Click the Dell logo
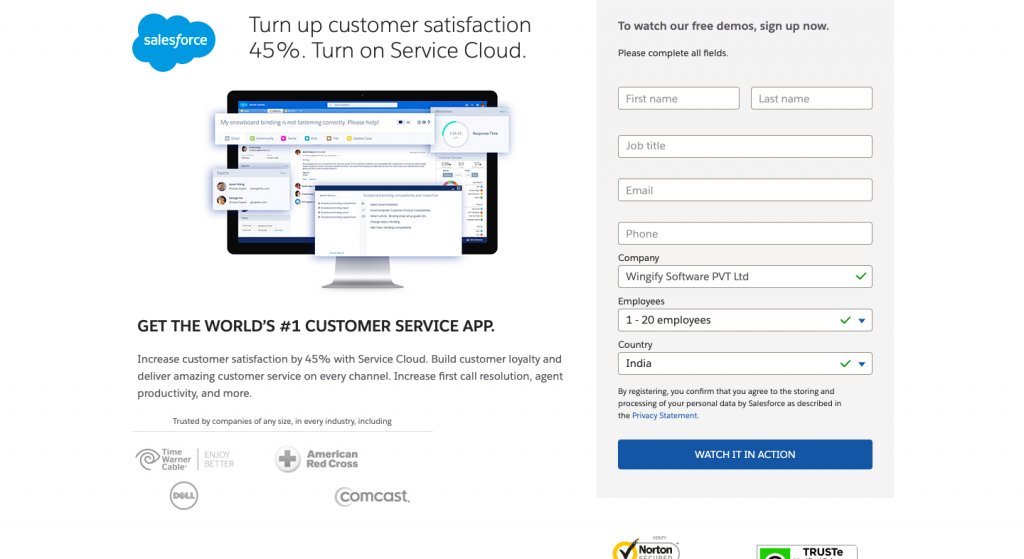The width and height of the screenshot is (1024, 559). tap(184, 496)
